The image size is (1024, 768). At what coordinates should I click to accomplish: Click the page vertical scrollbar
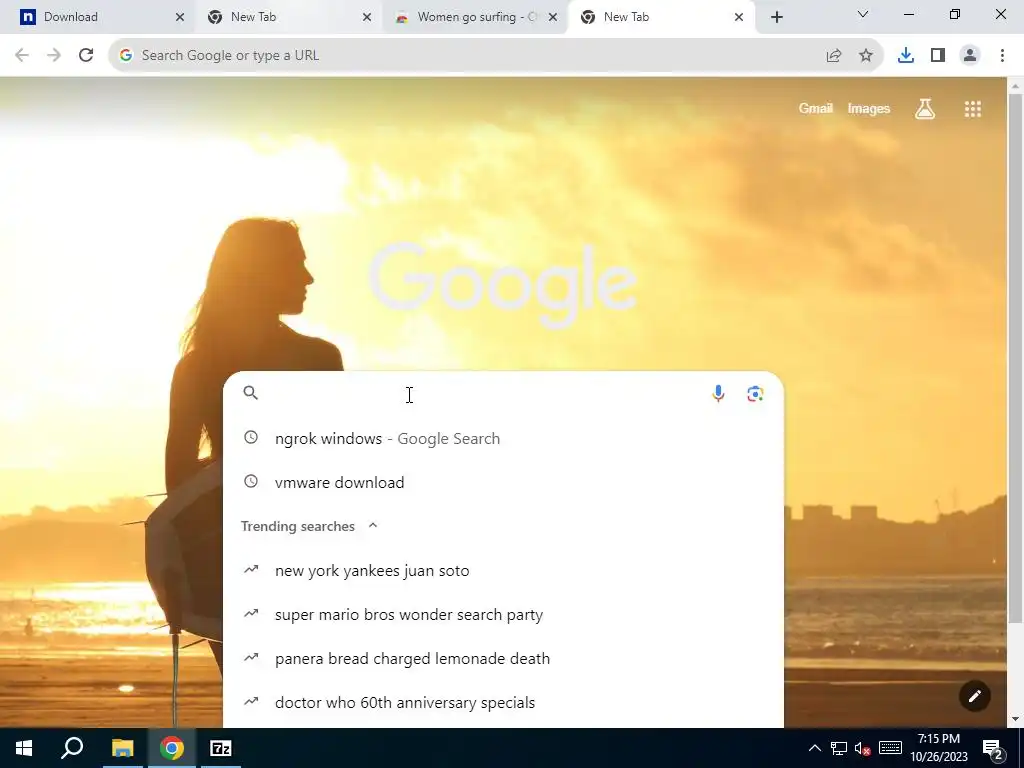[1016, 358]
